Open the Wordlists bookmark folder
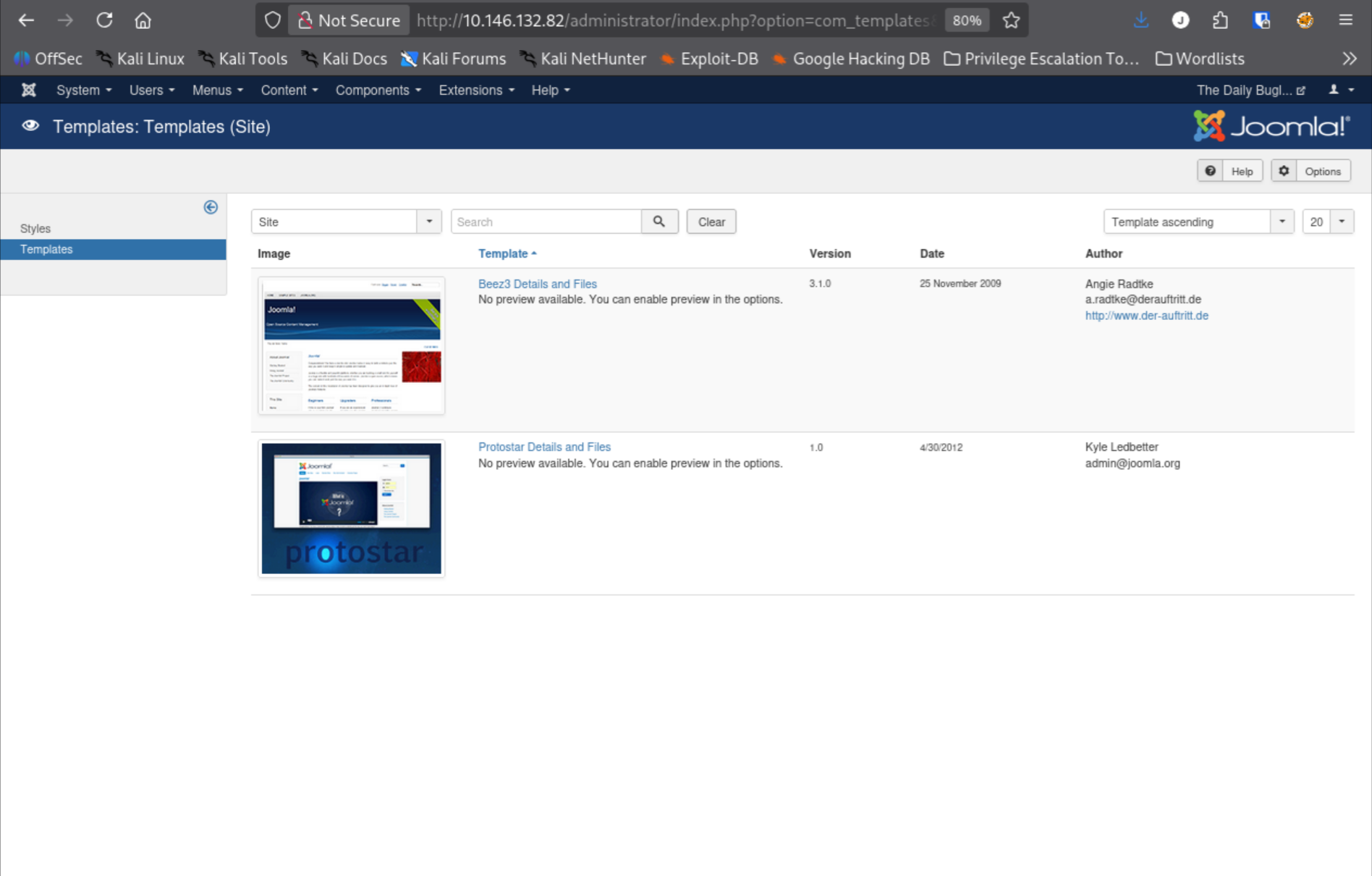Viewport: 1372px width, 876px height. pos(1200,59)
